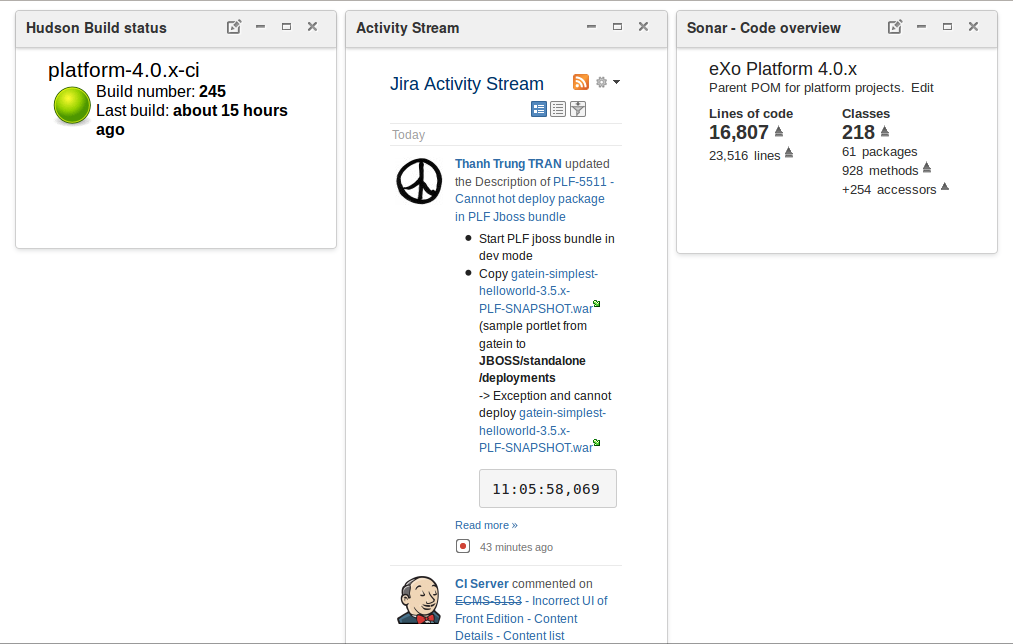Open the CI Server user link
Screen dimensions: 1013x644
pos(481,584)
